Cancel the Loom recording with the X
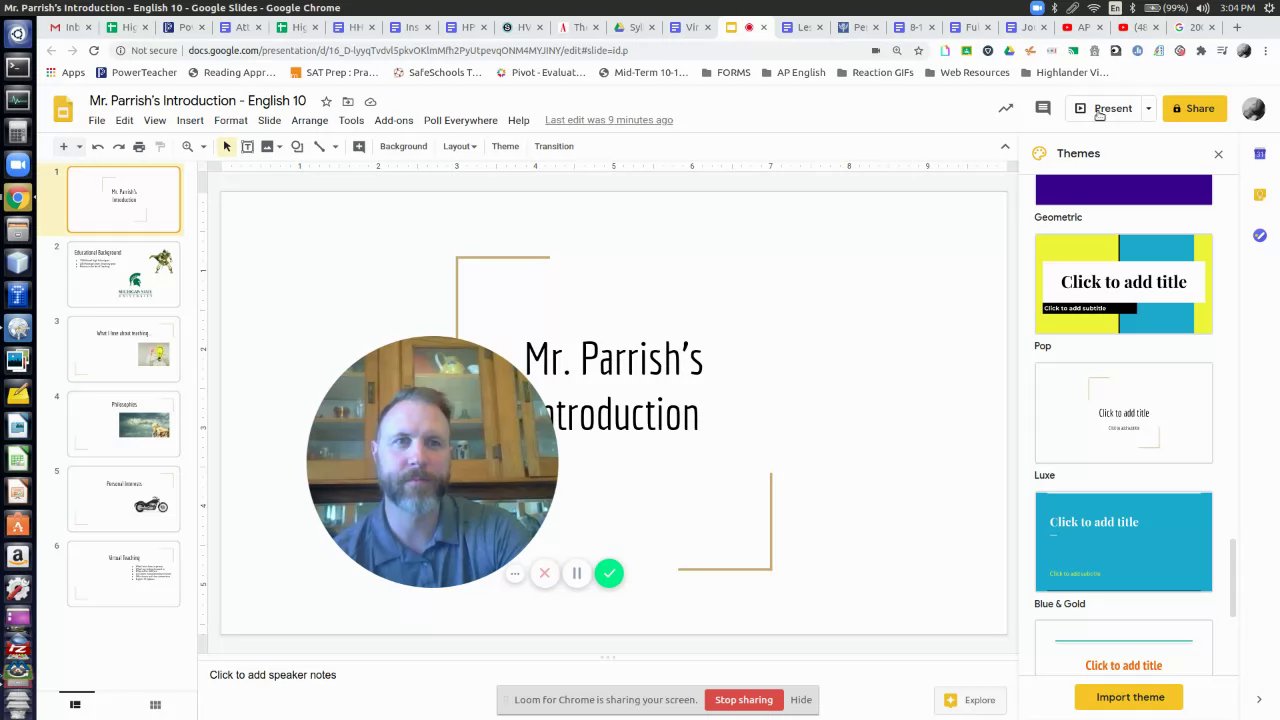Screen dimensions: 1280x720 (544, 573)
